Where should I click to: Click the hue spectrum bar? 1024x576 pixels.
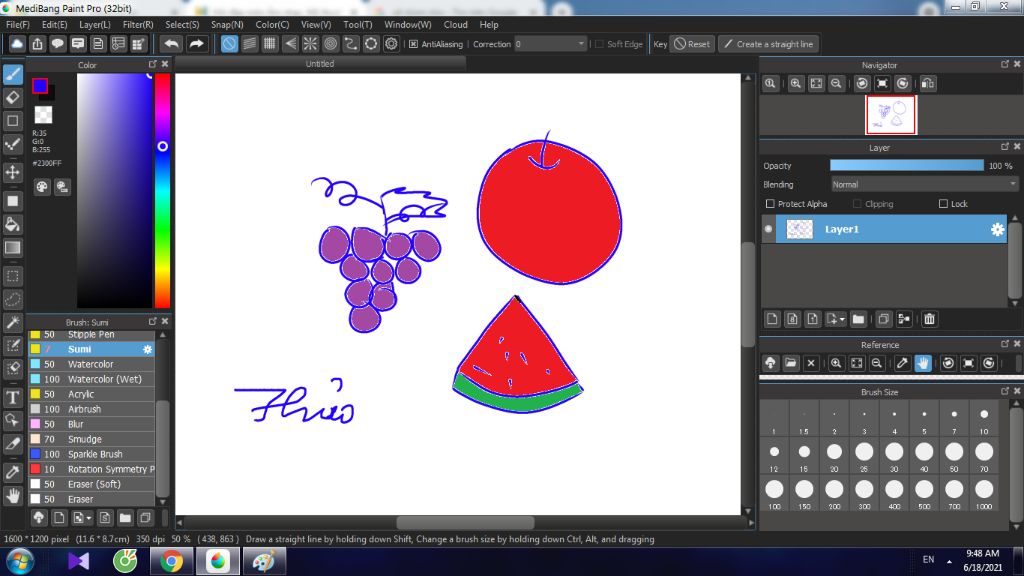[x=163, y=190]
